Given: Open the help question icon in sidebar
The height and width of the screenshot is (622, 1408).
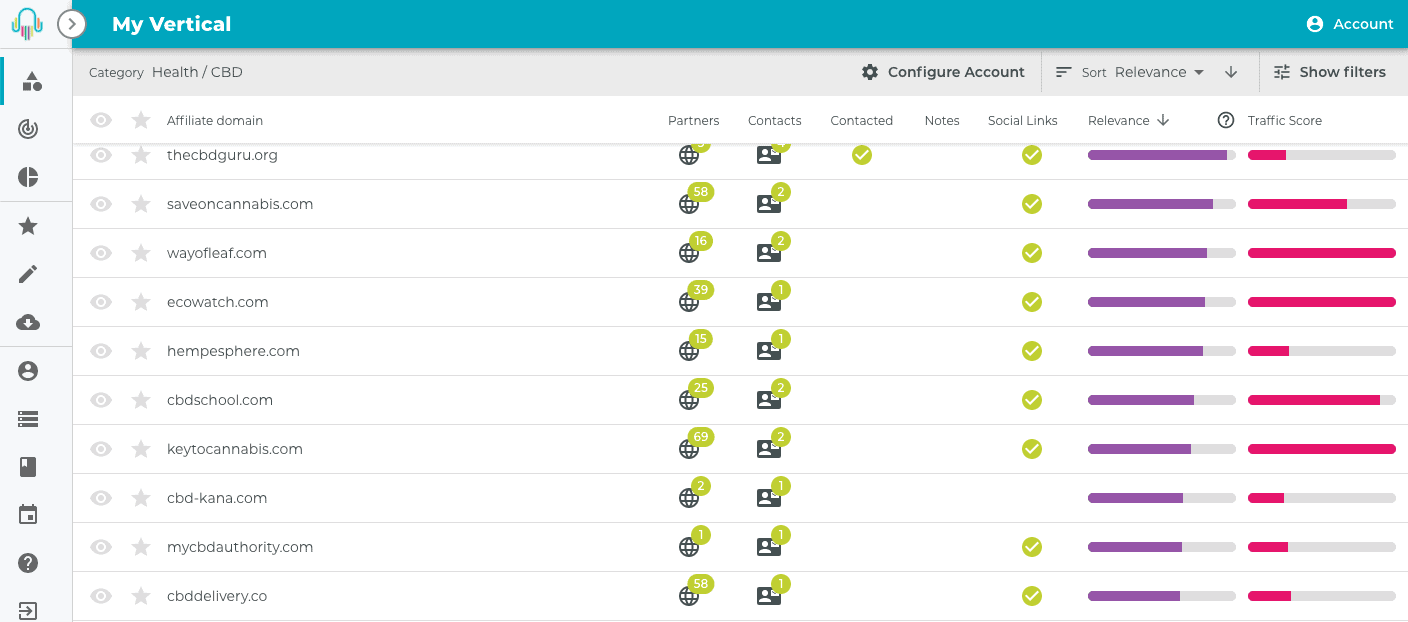Looking at the screenshot, I should pos(29,563).
